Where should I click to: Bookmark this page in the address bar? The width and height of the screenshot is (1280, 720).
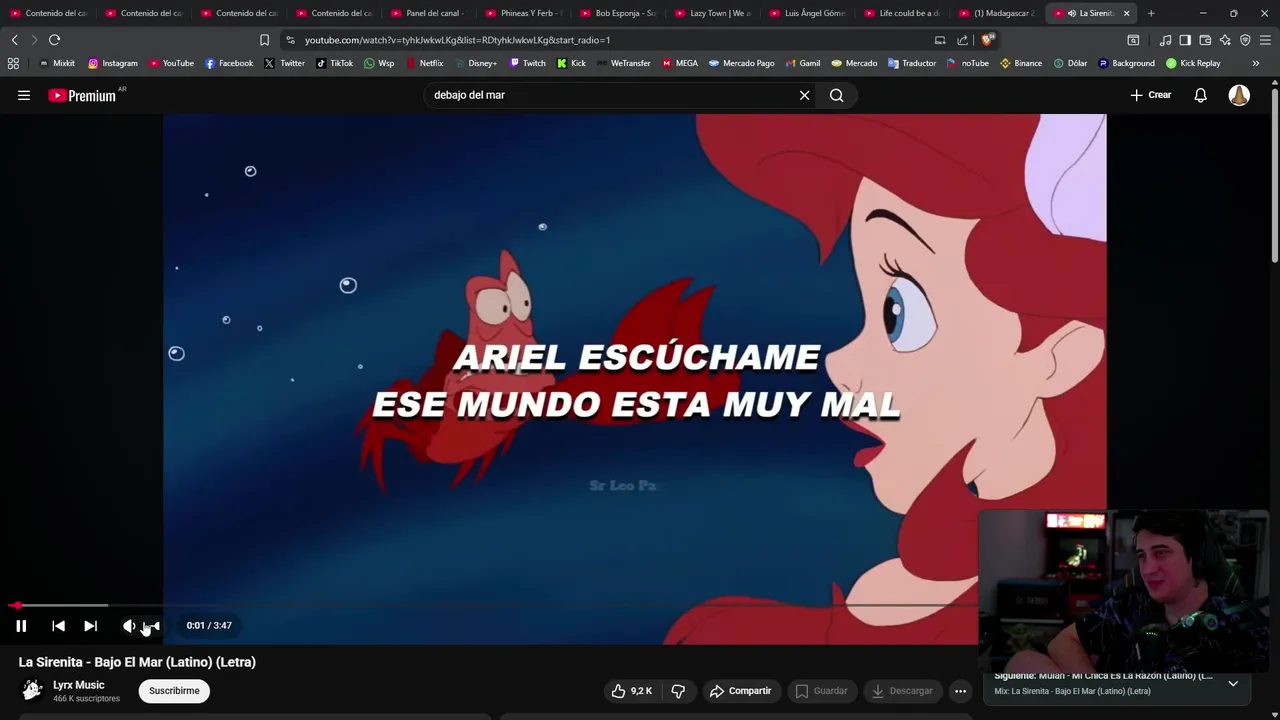pyautogui.click(x=264, y=40)
